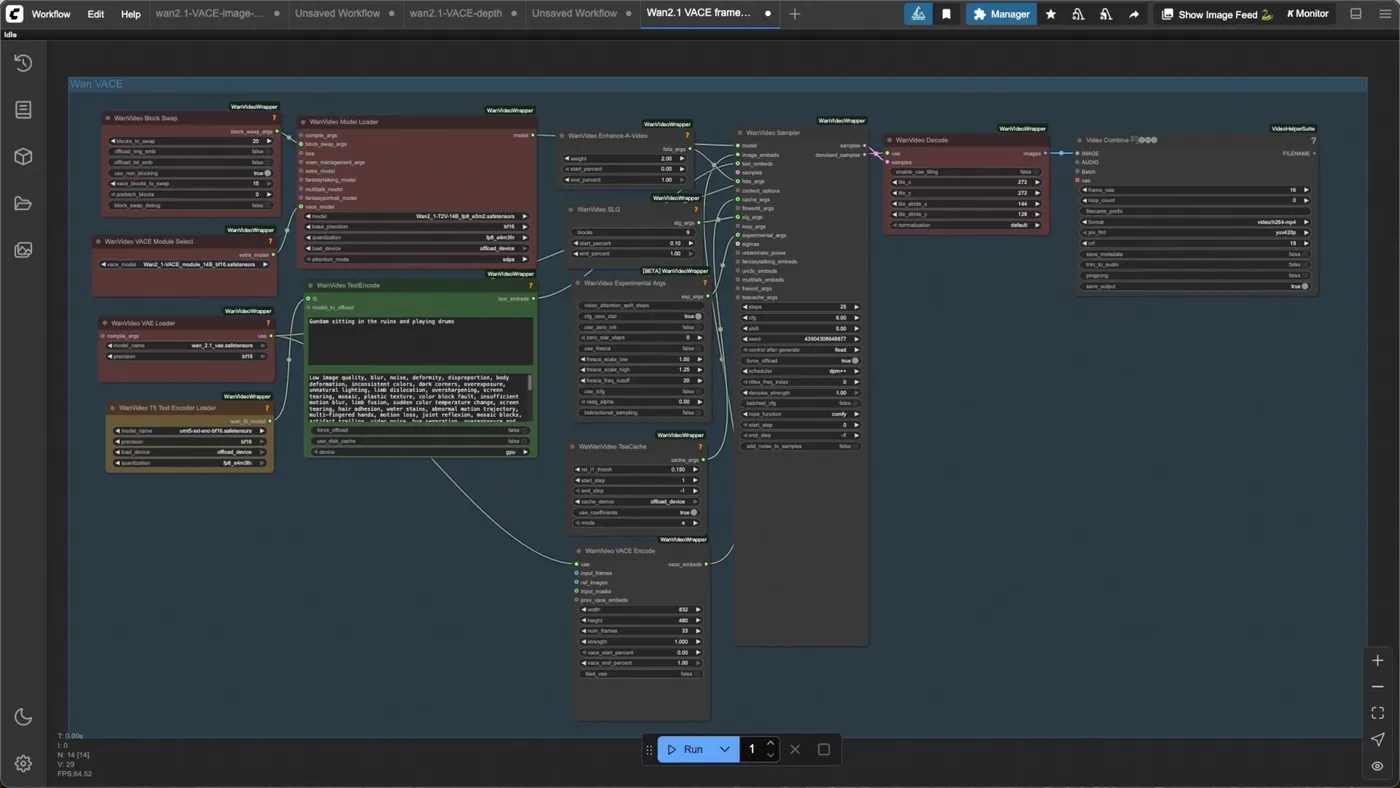Toggle save_output in Video Combine node
This screenshot has width=1400, height=788.
point(1196,286)
